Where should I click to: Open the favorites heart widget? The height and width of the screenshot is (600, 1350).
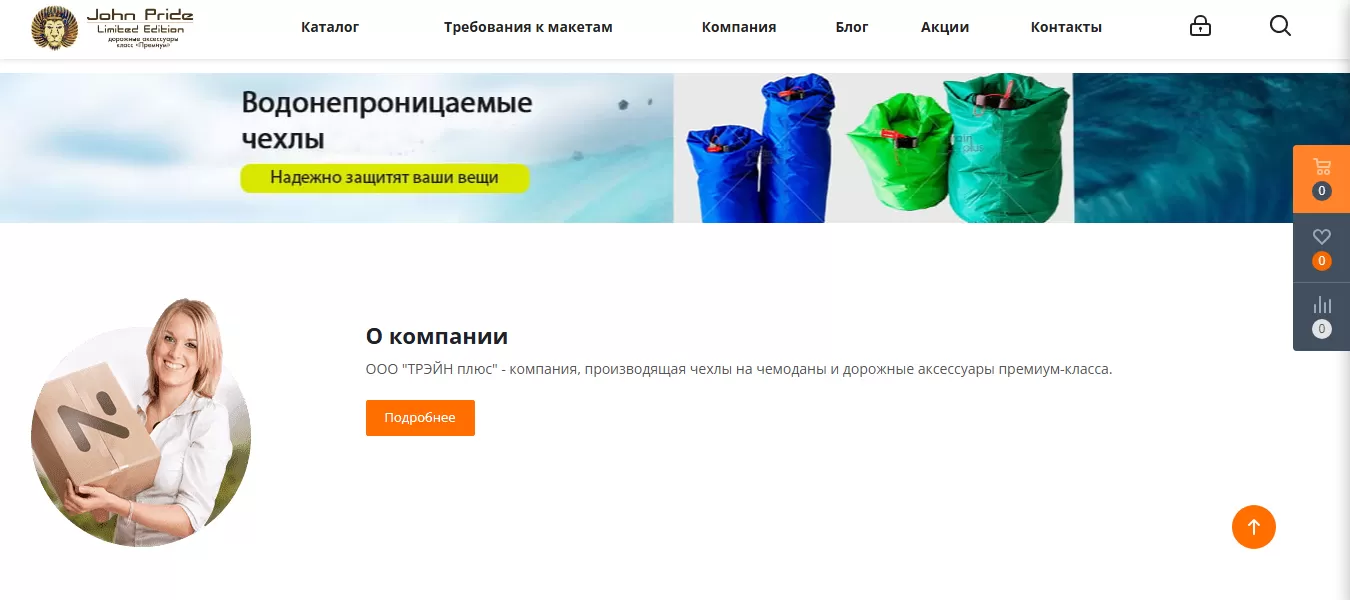point(1321,248)
